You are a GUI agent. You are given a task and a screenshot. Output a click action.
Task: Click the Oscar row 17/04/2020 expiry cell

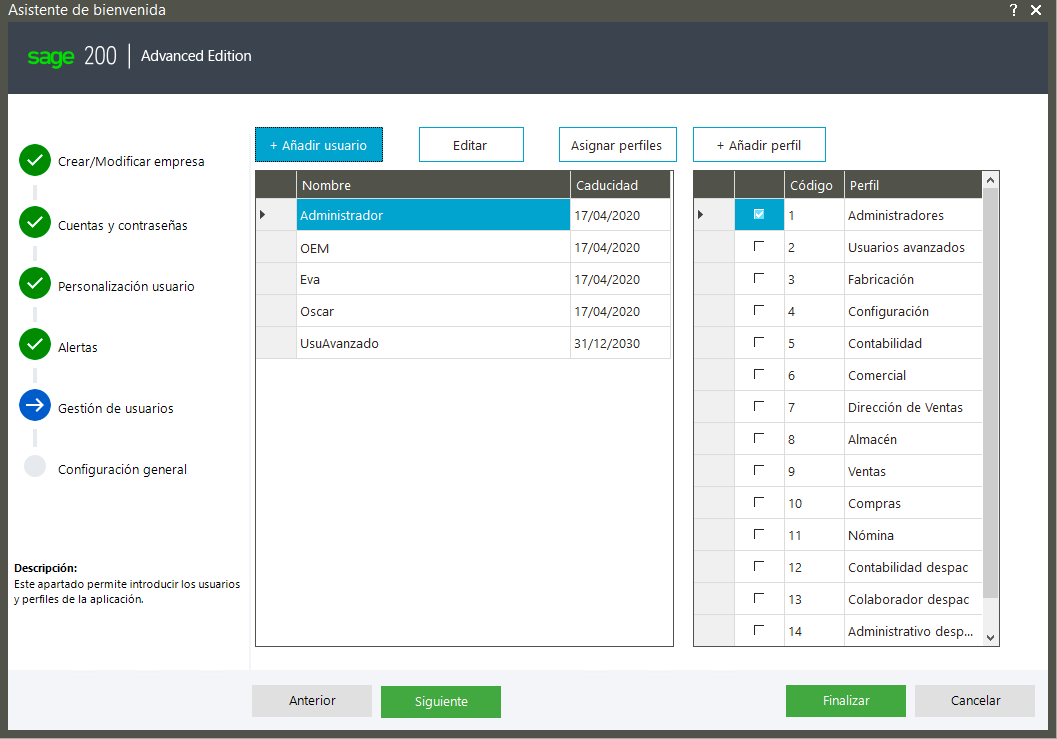[620, 311]
